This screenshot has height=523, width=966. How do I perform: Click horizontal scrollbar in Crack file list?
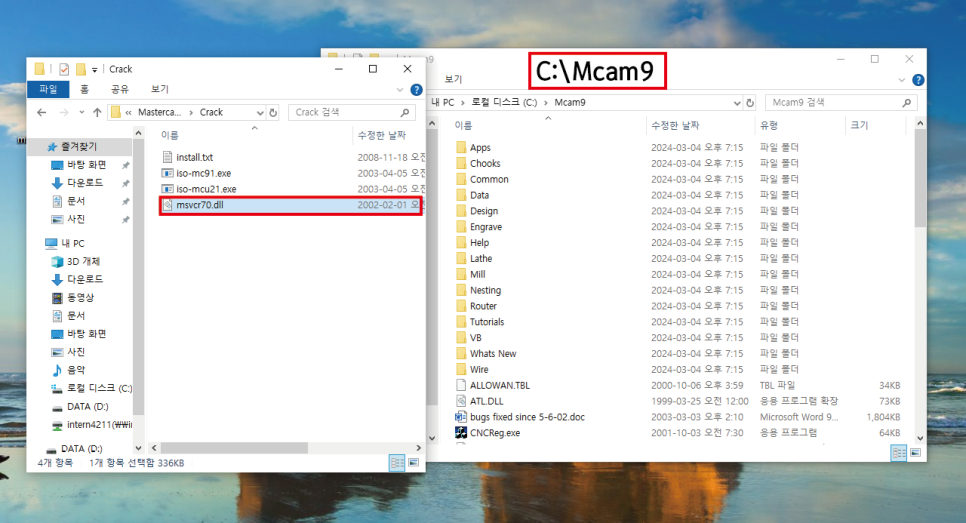[234, 448]
